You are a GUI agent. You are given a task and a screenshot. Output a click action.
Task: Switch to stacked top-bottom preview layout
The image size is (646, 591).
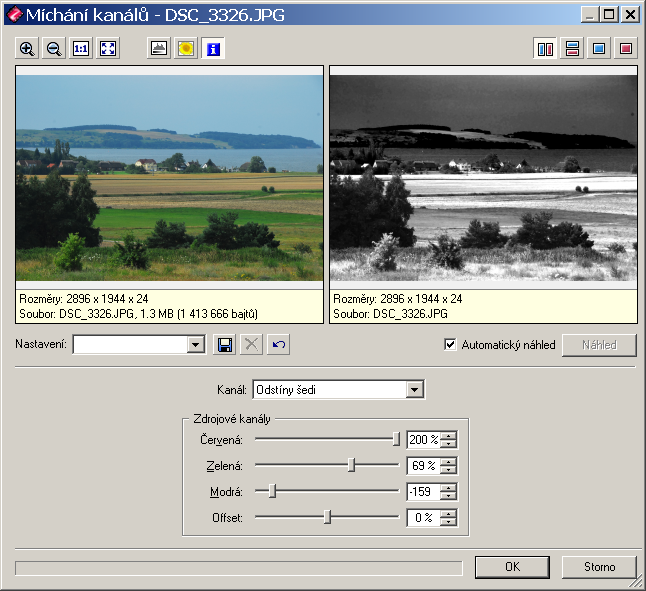click(x=572, y=48)
